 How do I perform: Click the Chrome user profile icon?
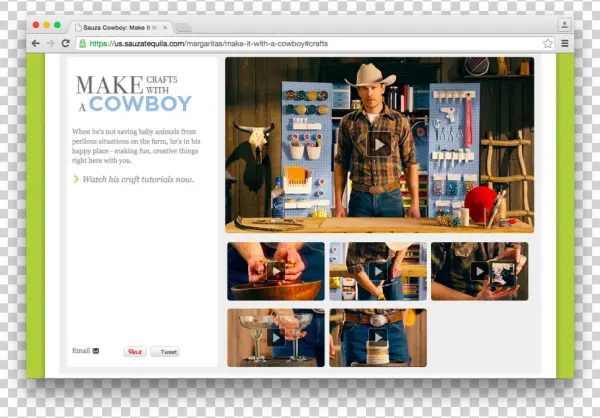click(x=564, y=24)
